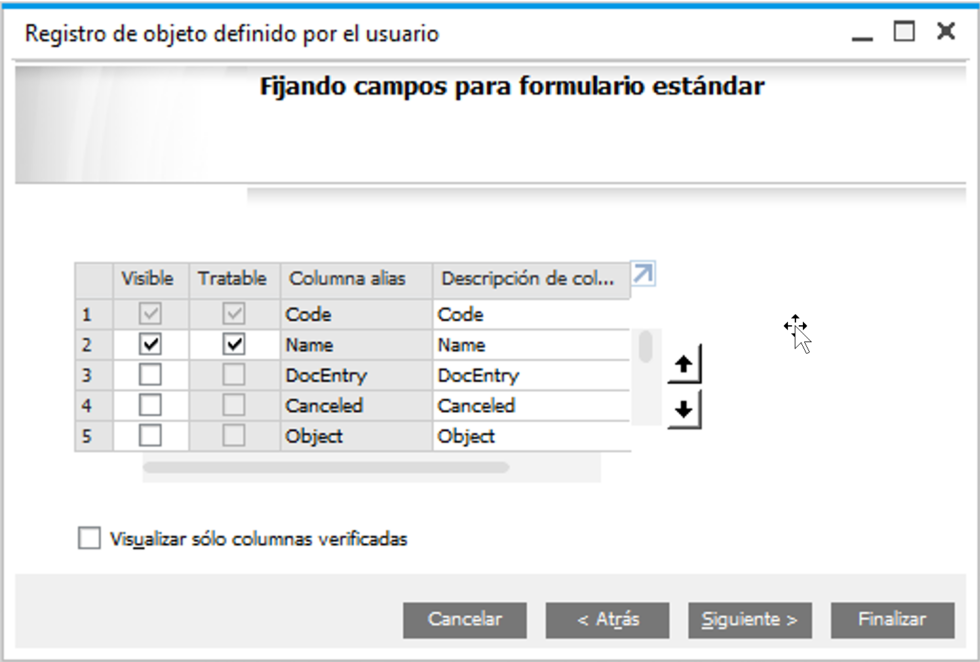Viewport: 980px width, 662px height.
Task: Select row number 4 header
Action: pyautogui.click(x=94, y=406)
